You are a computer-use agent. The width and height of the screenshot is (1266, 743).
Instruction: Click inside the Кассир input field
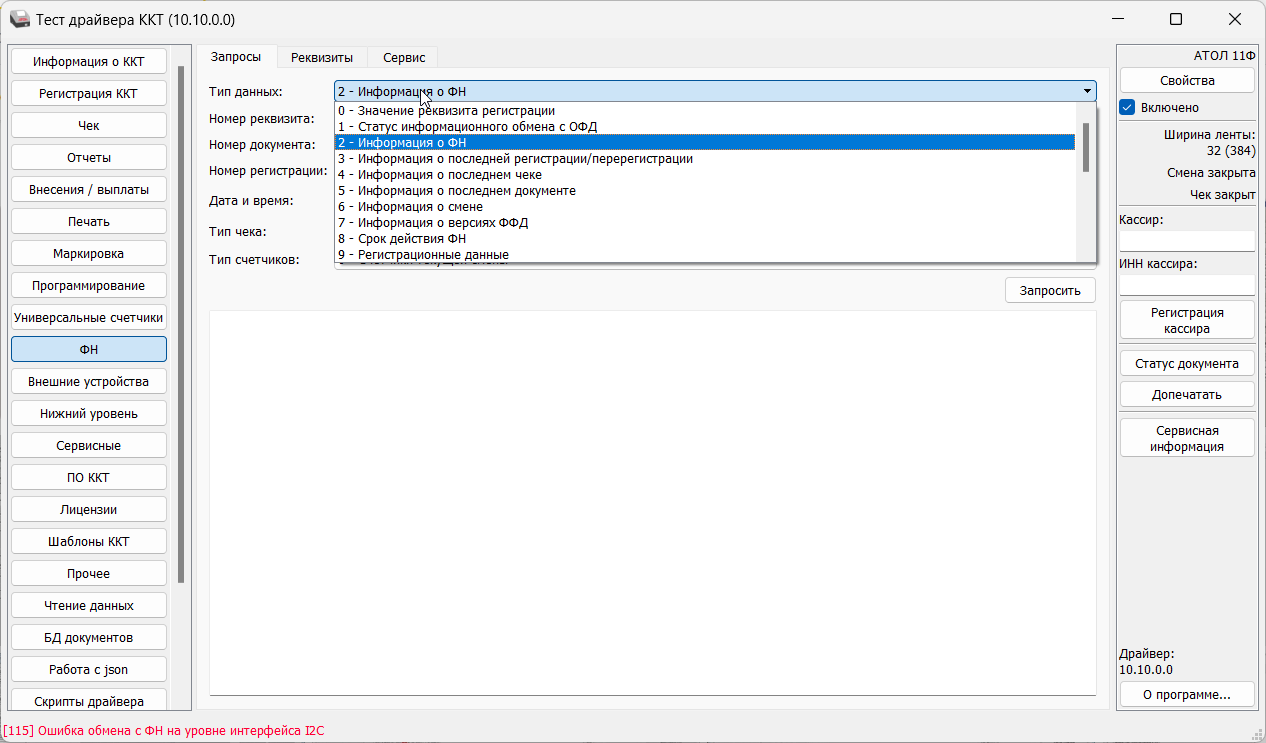1187,241
